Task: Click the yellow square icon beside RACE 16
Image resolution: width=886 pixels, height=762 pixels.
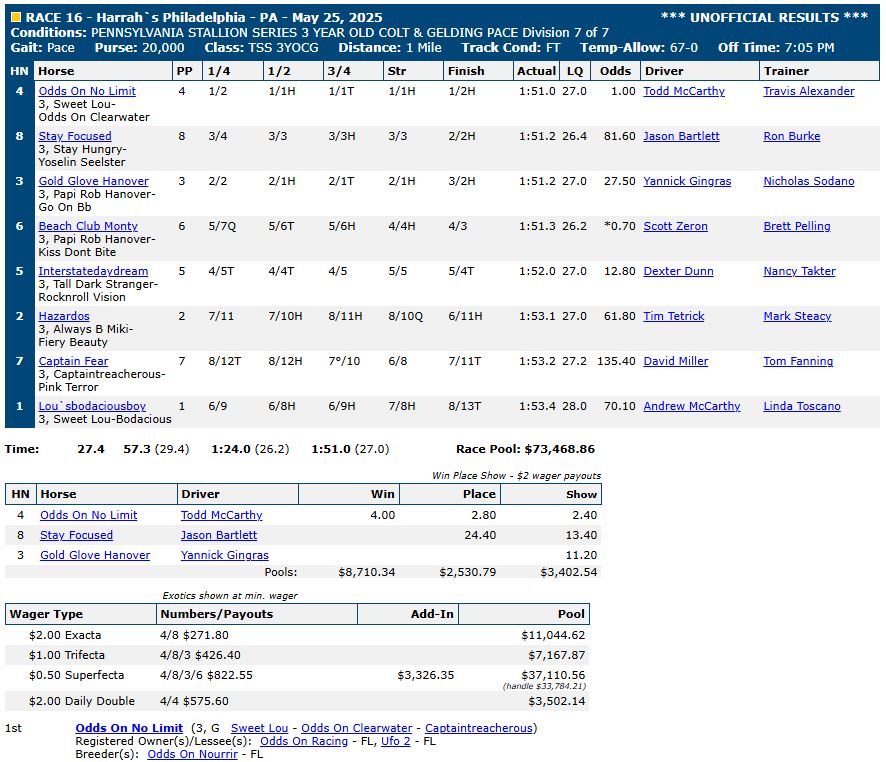Action: (x=15, y=17)
